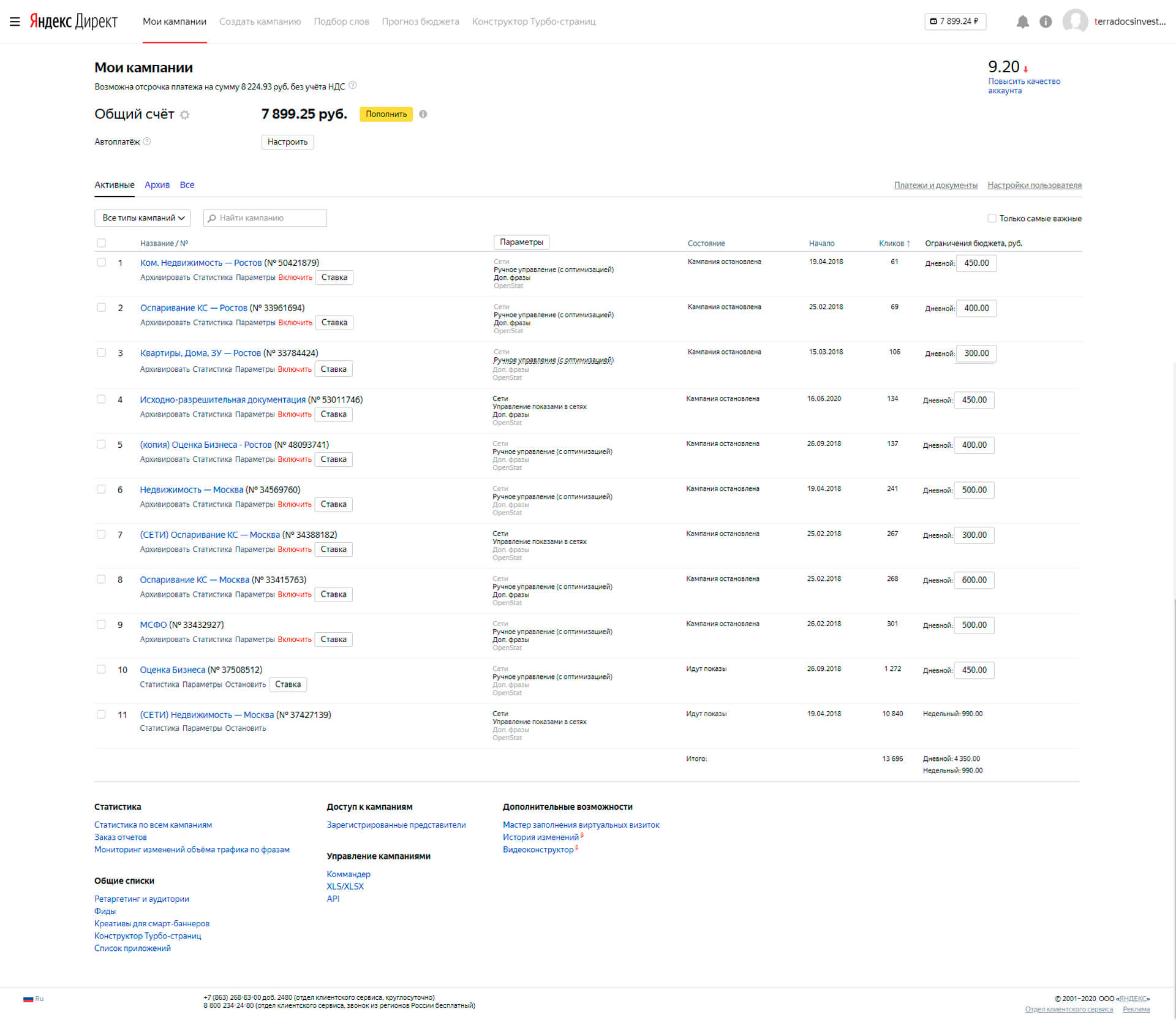The image size is (1176, 1020).
Task: Click info icon beside Пополнить button
Action: (x=423, y=114)
